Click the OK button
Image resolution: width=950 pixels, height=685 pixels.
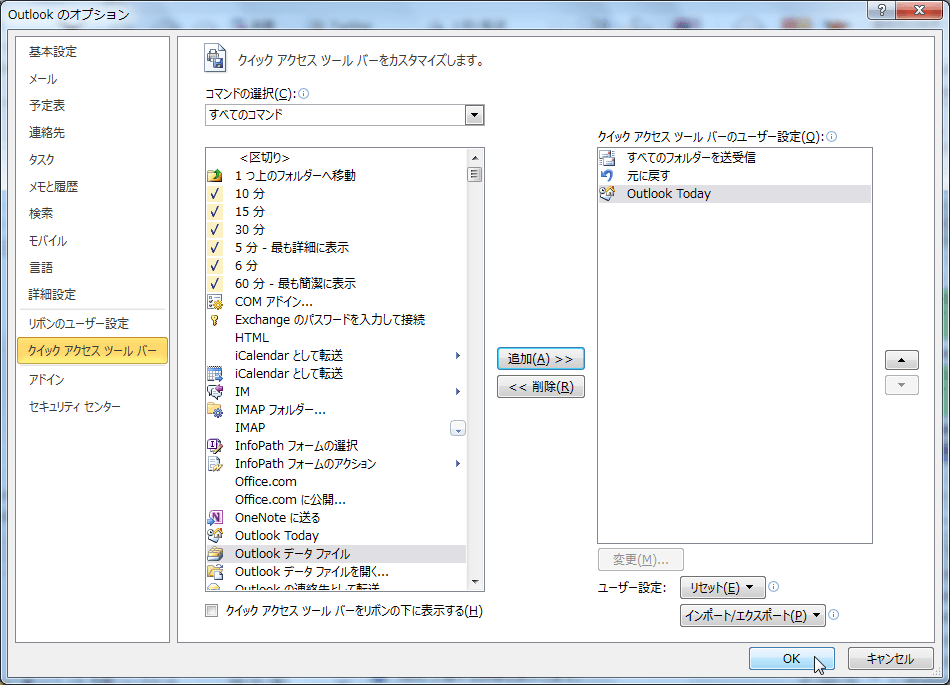(791, 658)
